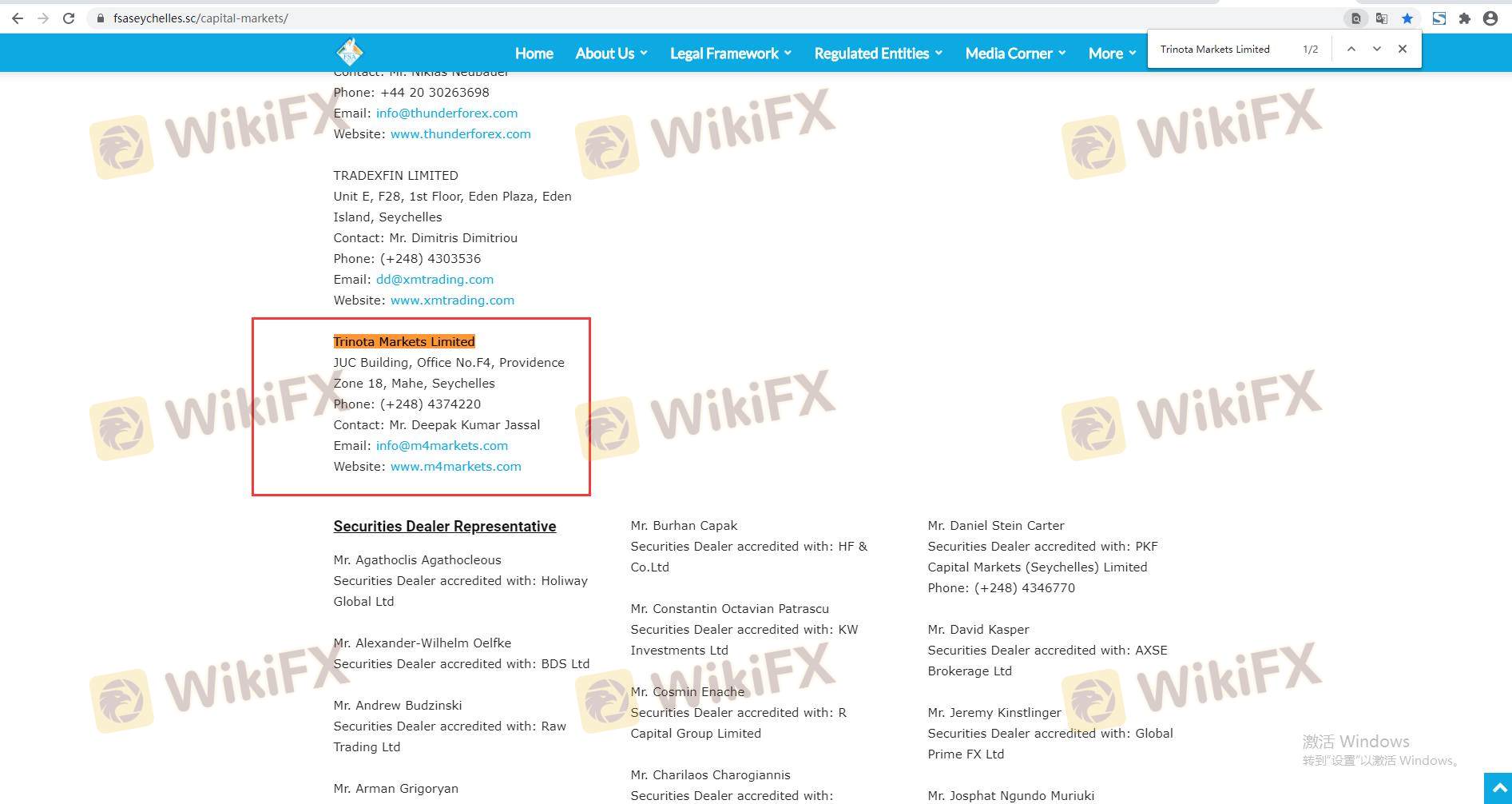Click Contact: Mr. Dimitris Dimitriou line
Viewport: 1512px width, 804px height.
tap(425, 238)
